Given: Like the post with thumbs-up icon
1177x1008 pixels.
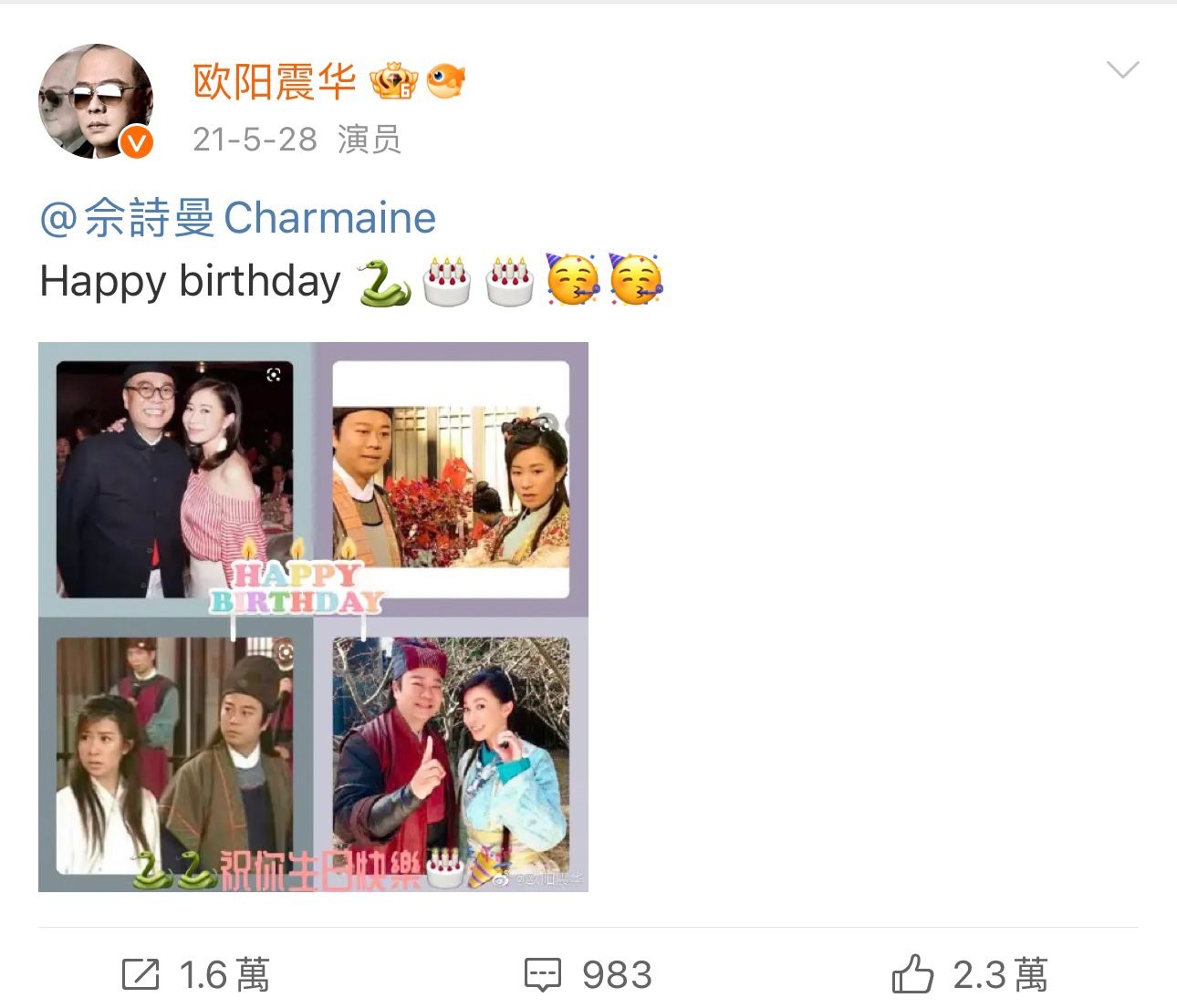Looking at the screenshot, I should (912, 973).
